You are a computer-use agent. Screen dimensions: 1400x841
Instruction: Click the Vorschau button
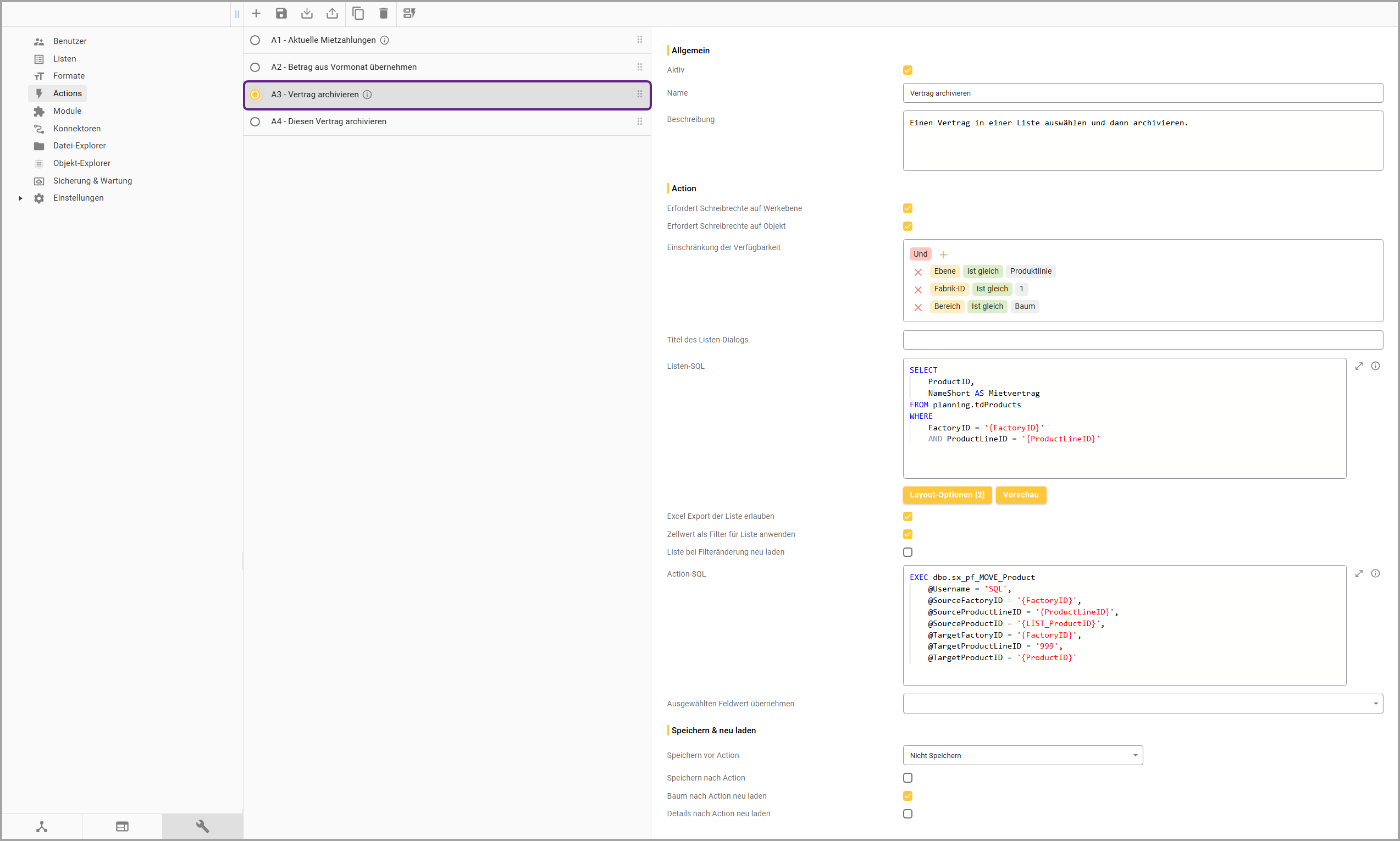(1020, 495)
